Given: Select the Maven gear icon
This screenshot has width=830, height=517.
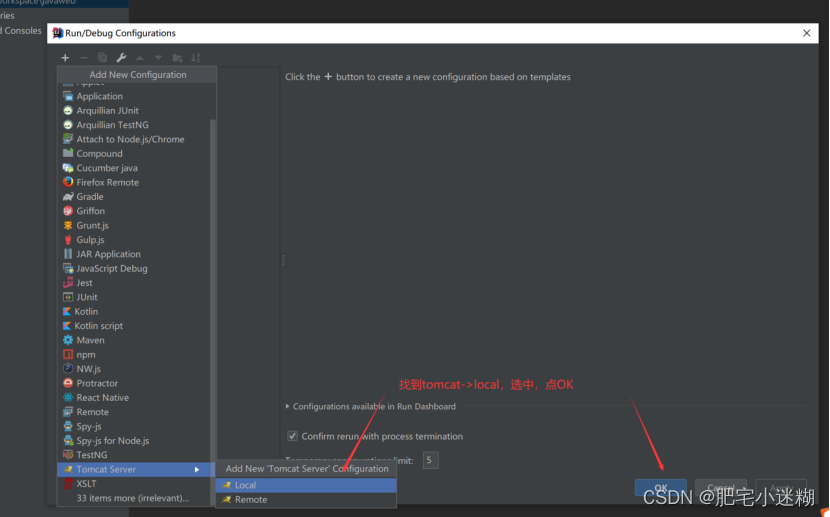Looking at the screenshot, I should [68, 340].
